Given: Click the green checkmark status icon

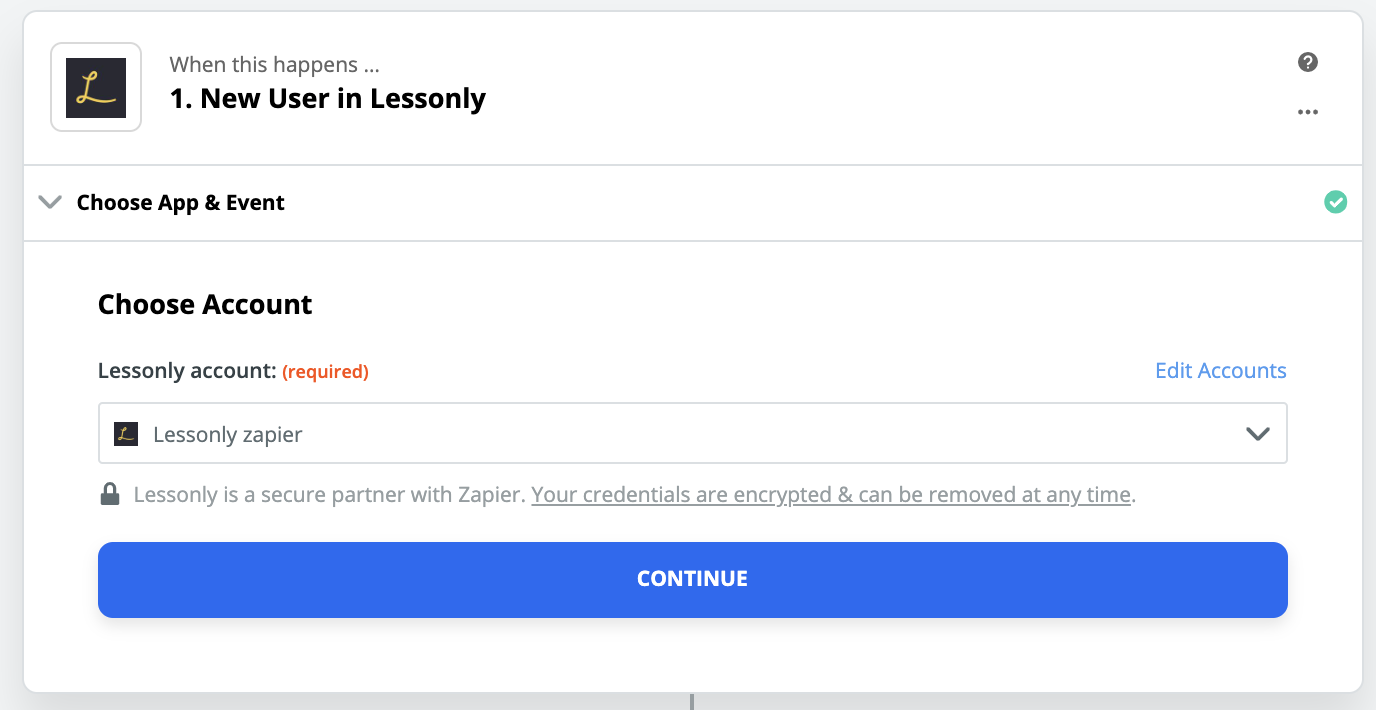Looking at the screenshot, I should coord(1335,202).
